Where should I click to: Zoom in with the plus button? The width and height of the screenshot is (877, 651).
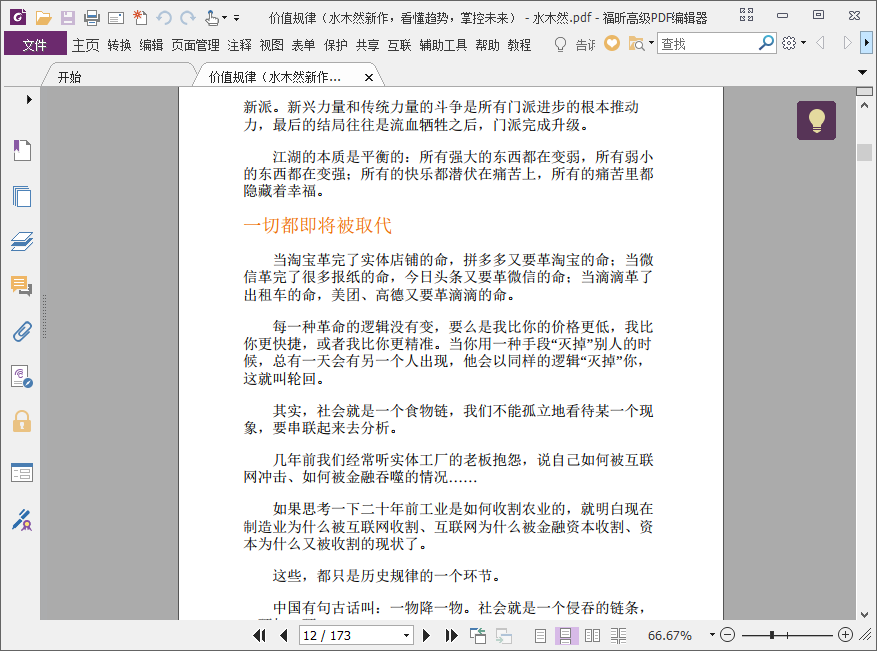[845, 635]
